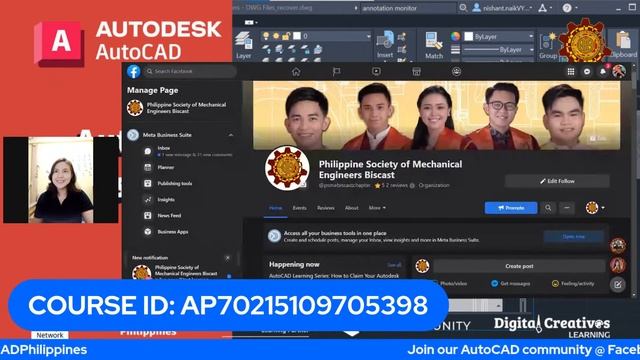Click the page profile picture
The image size is (640, 360).
[x=287, y=168]
